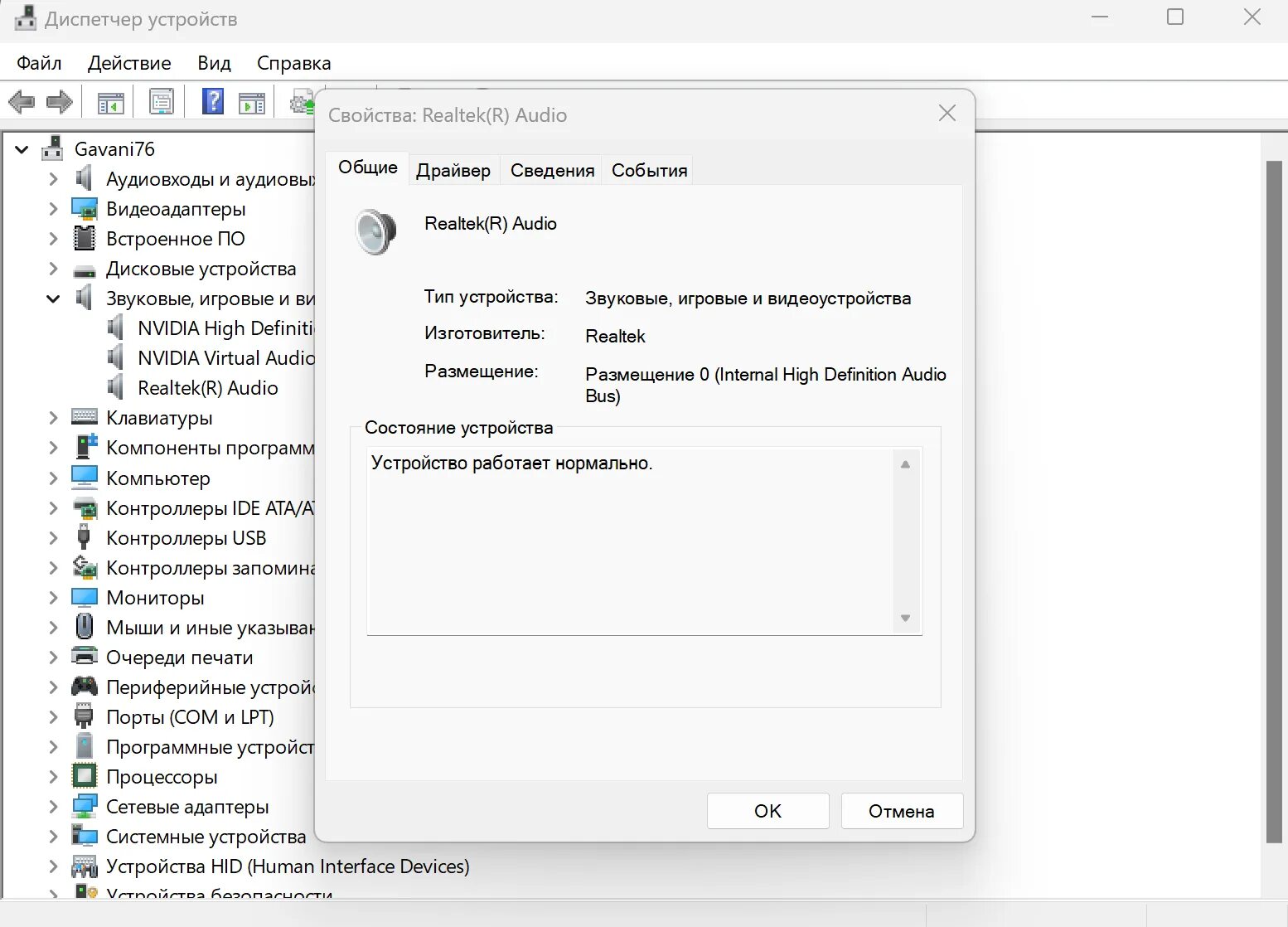Collapse the Звуковые, игровые devices category
Image resolution: width=1288 pixels, height=927 pixels.
(53, 298)
